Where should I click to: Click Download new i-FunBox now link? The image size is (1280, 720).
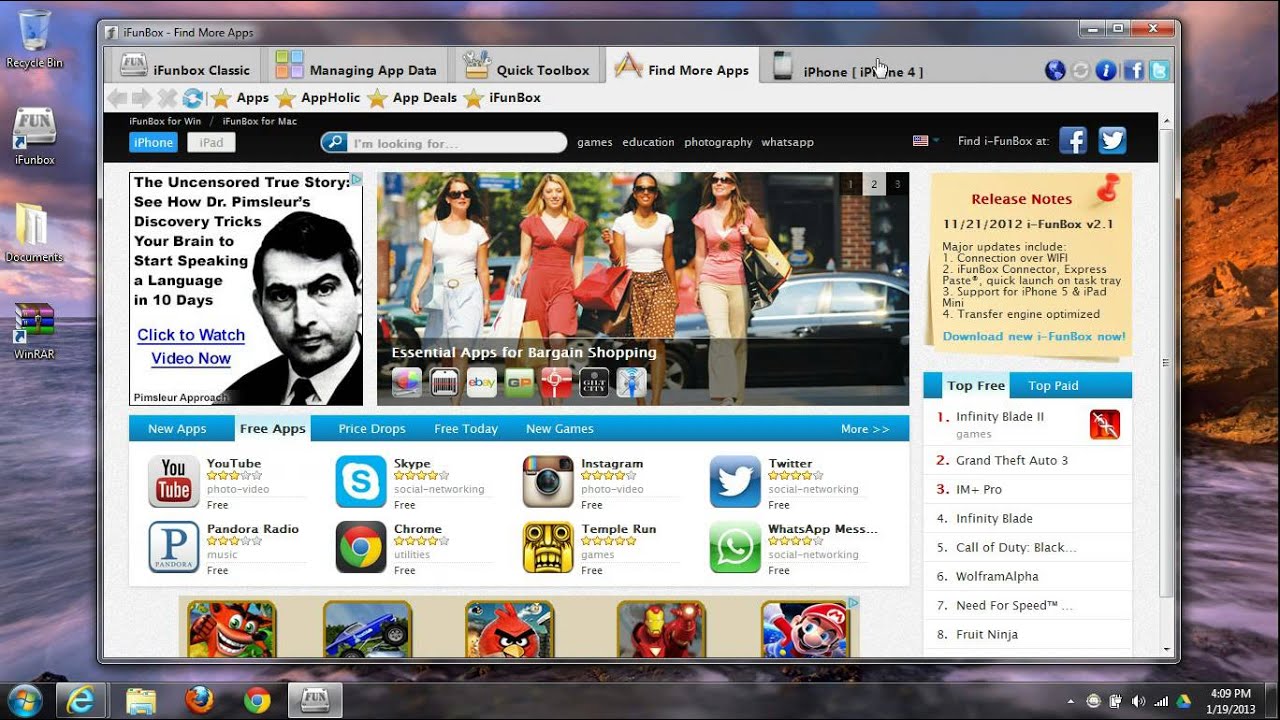point(1034,336)
